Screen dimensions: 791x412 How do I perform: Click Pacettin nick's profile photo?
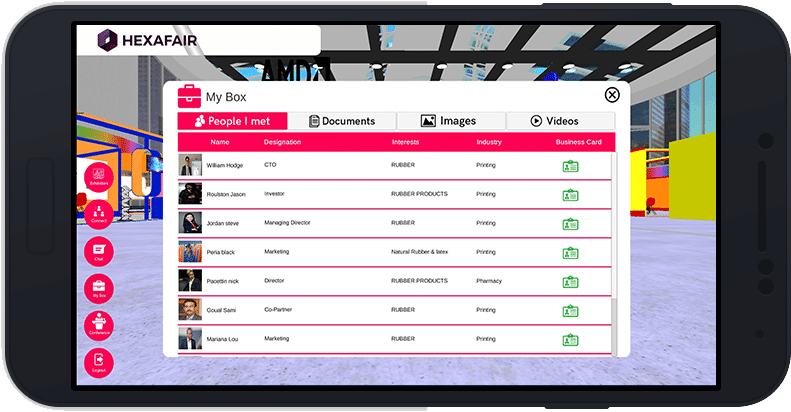point(190,281)
